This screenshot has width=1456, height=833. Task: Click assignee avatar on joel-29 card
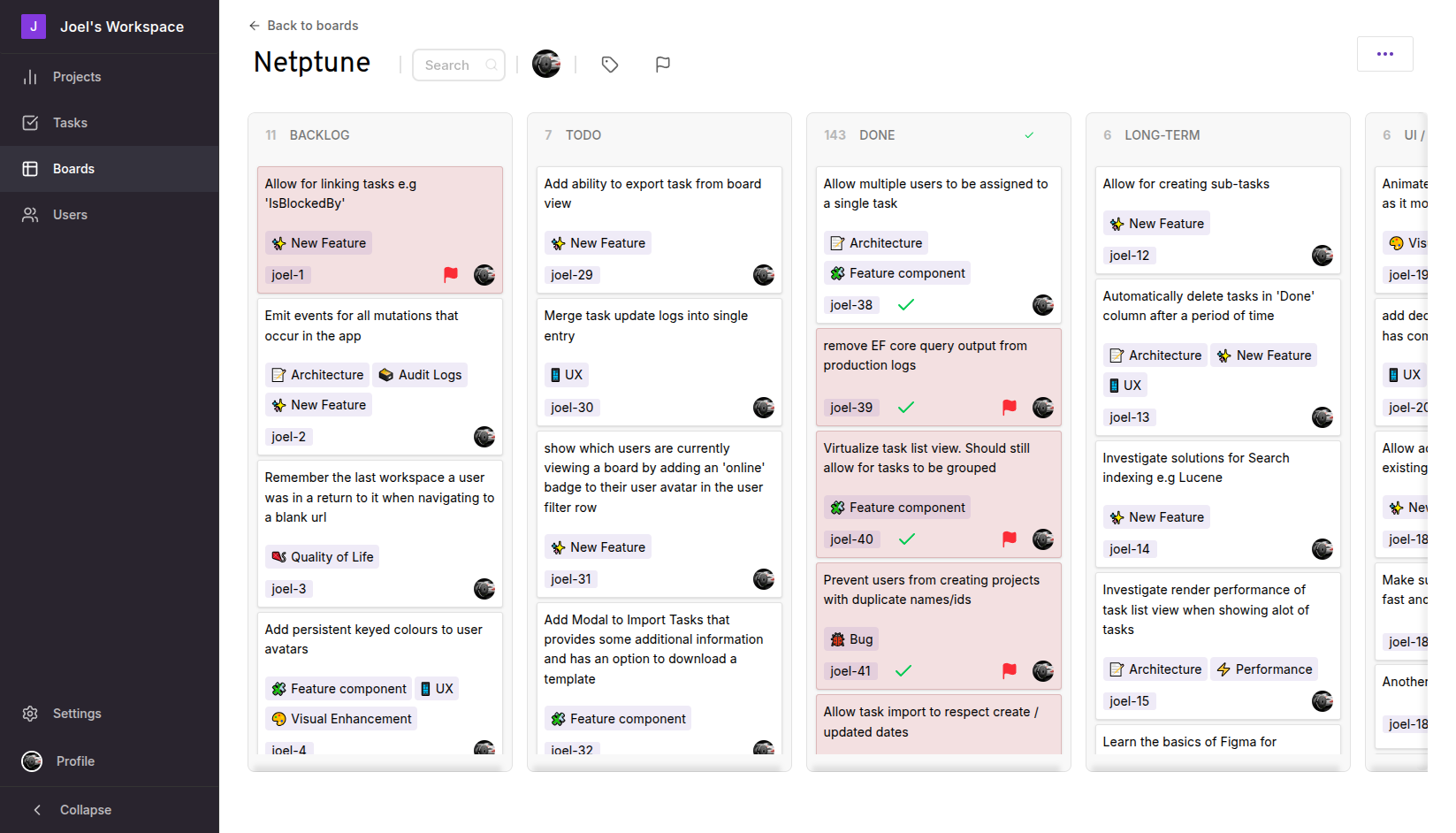pyautogui.click(x=764, y=275)
